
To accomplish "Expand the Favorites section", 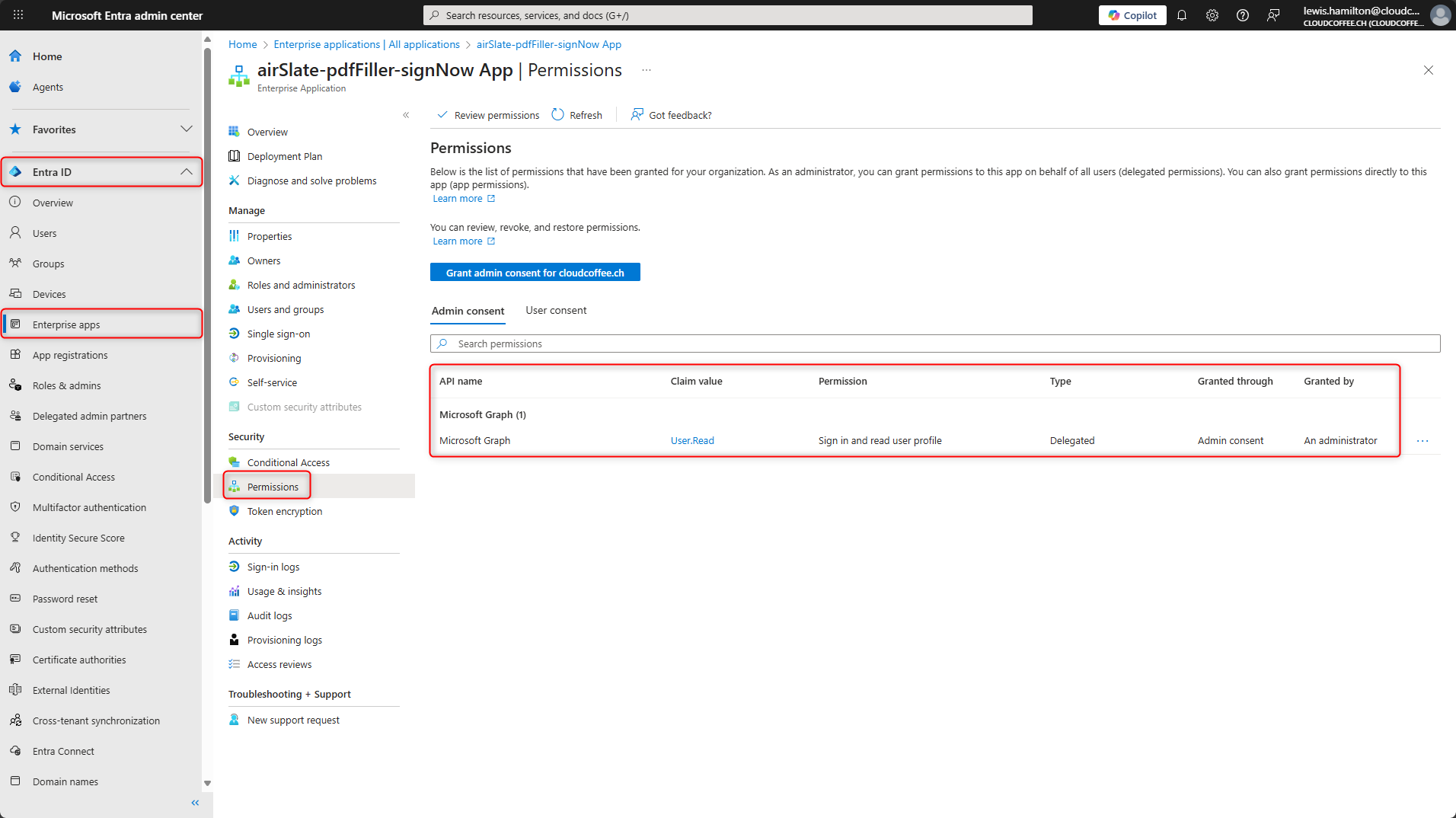I will click(101, 129).
